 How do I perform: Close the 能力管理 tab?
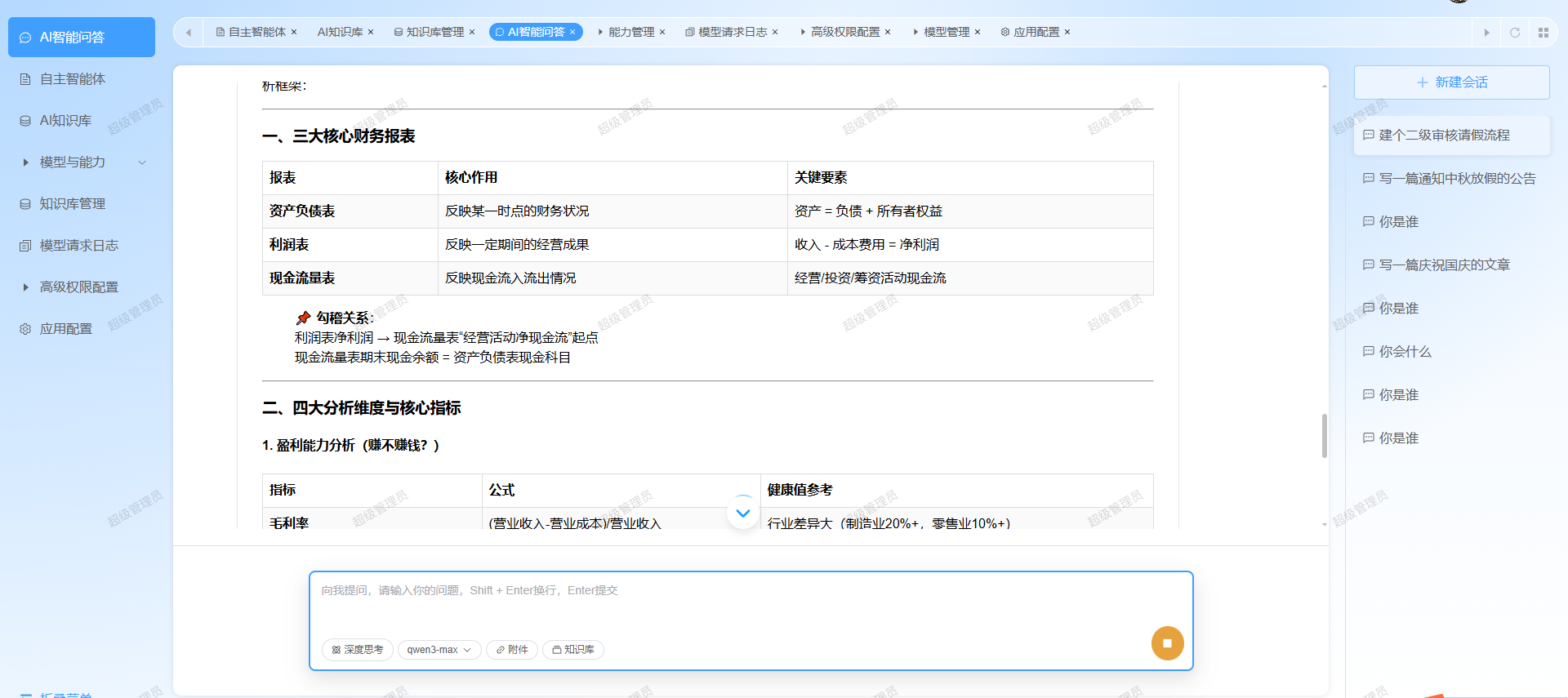pyautogui.click(x=662, y=33)
